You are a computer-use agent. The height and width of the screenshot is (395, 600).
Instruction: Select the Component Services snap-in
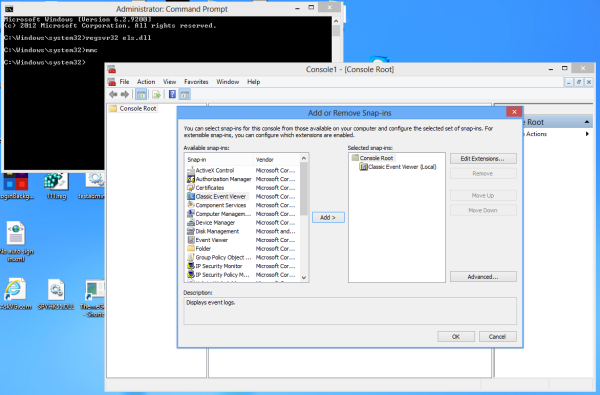click(217, 205)
